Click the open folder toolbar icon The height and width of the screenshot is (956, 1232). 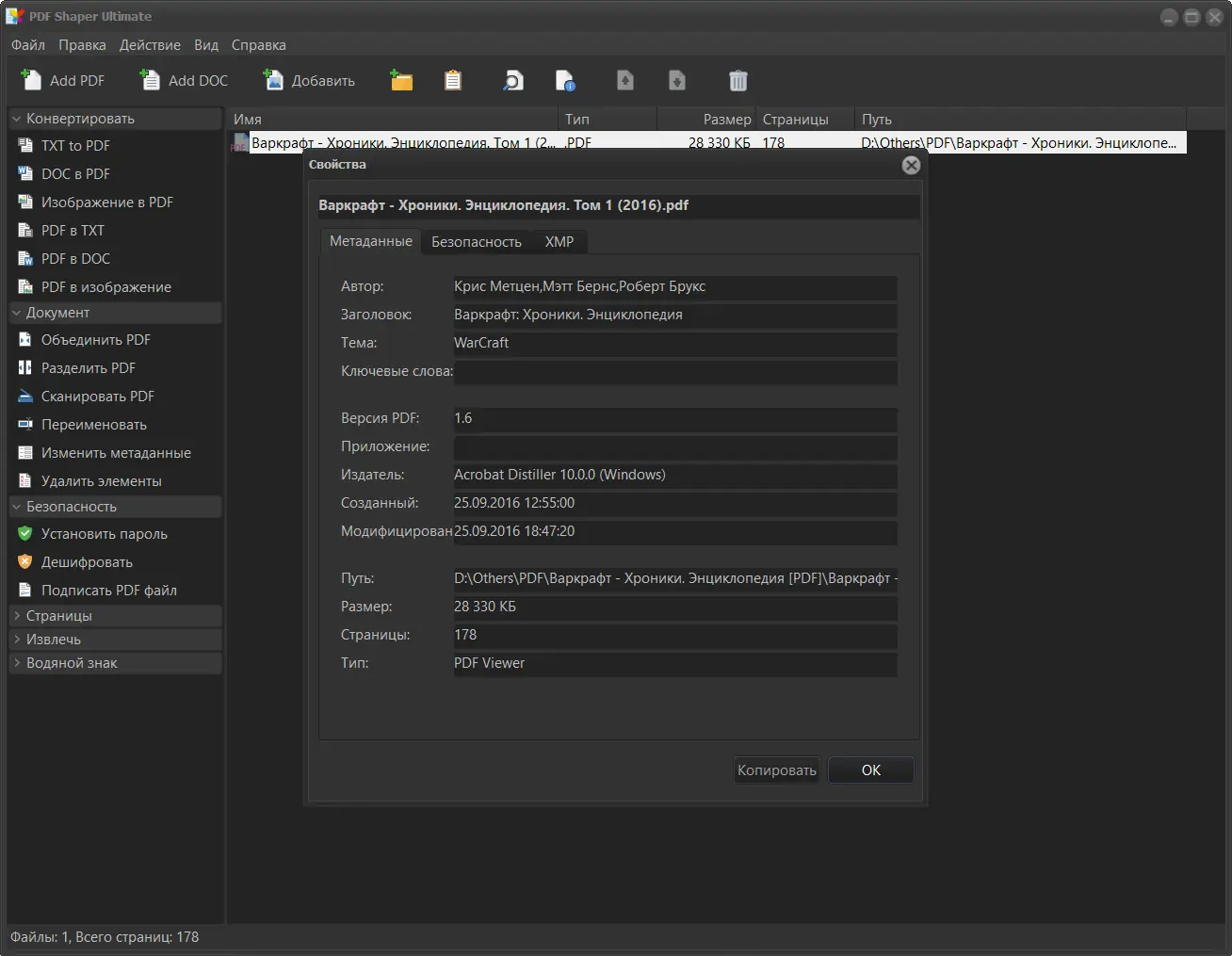(x=402, y=80)
